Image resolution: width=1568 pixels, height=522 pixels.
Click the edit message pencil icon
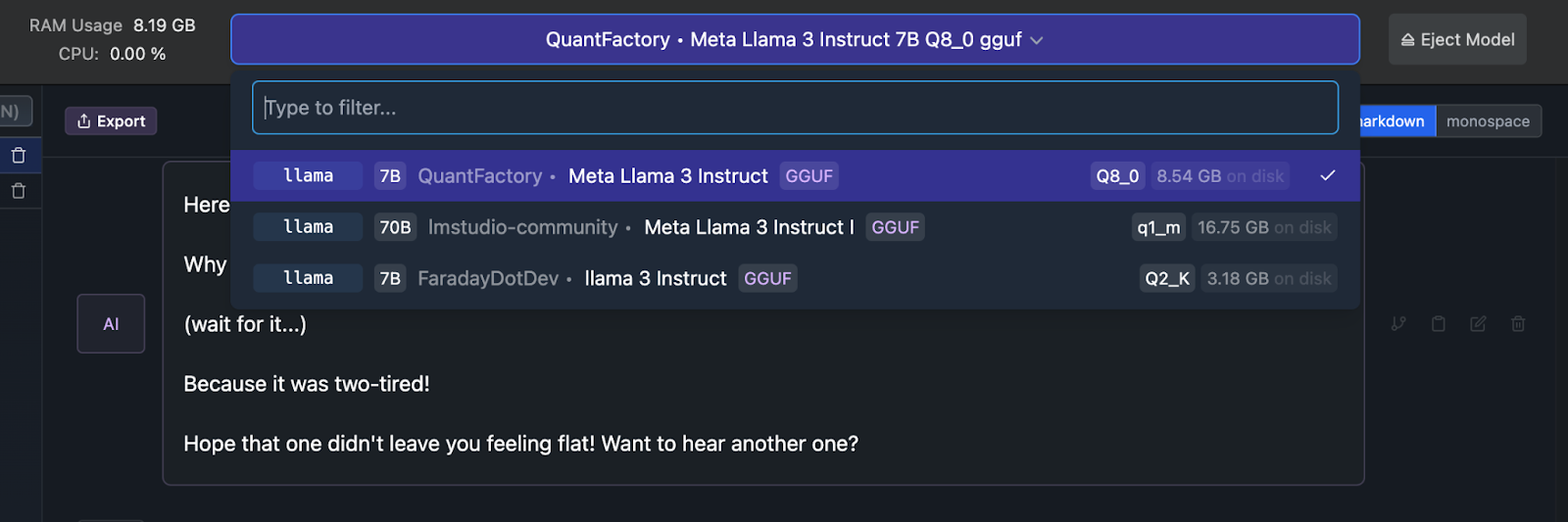(x=1478, y=323)
